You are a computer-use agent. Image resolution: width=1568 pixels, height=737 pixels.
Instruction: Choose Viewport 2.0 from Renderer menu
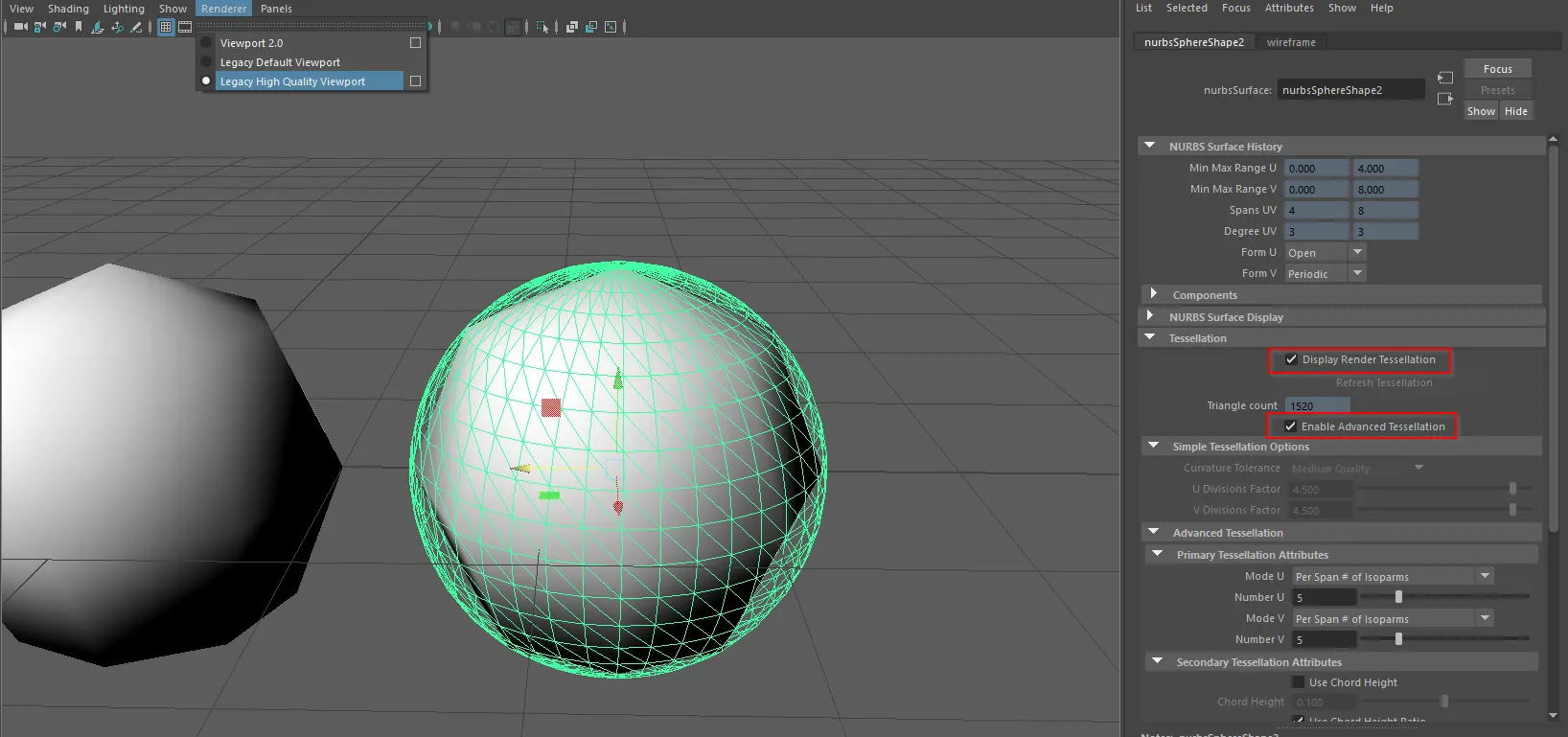[251, 43]
